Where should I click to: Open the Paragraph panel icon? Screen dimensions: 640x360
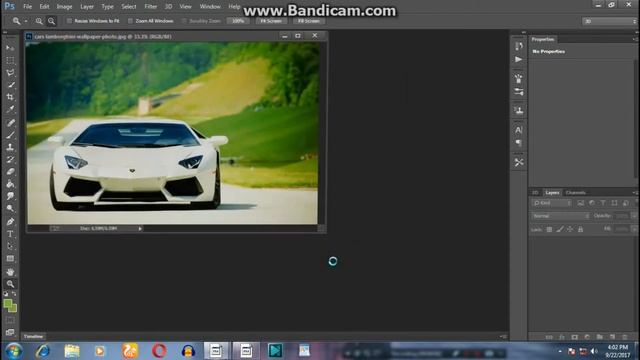click(519, 143)
